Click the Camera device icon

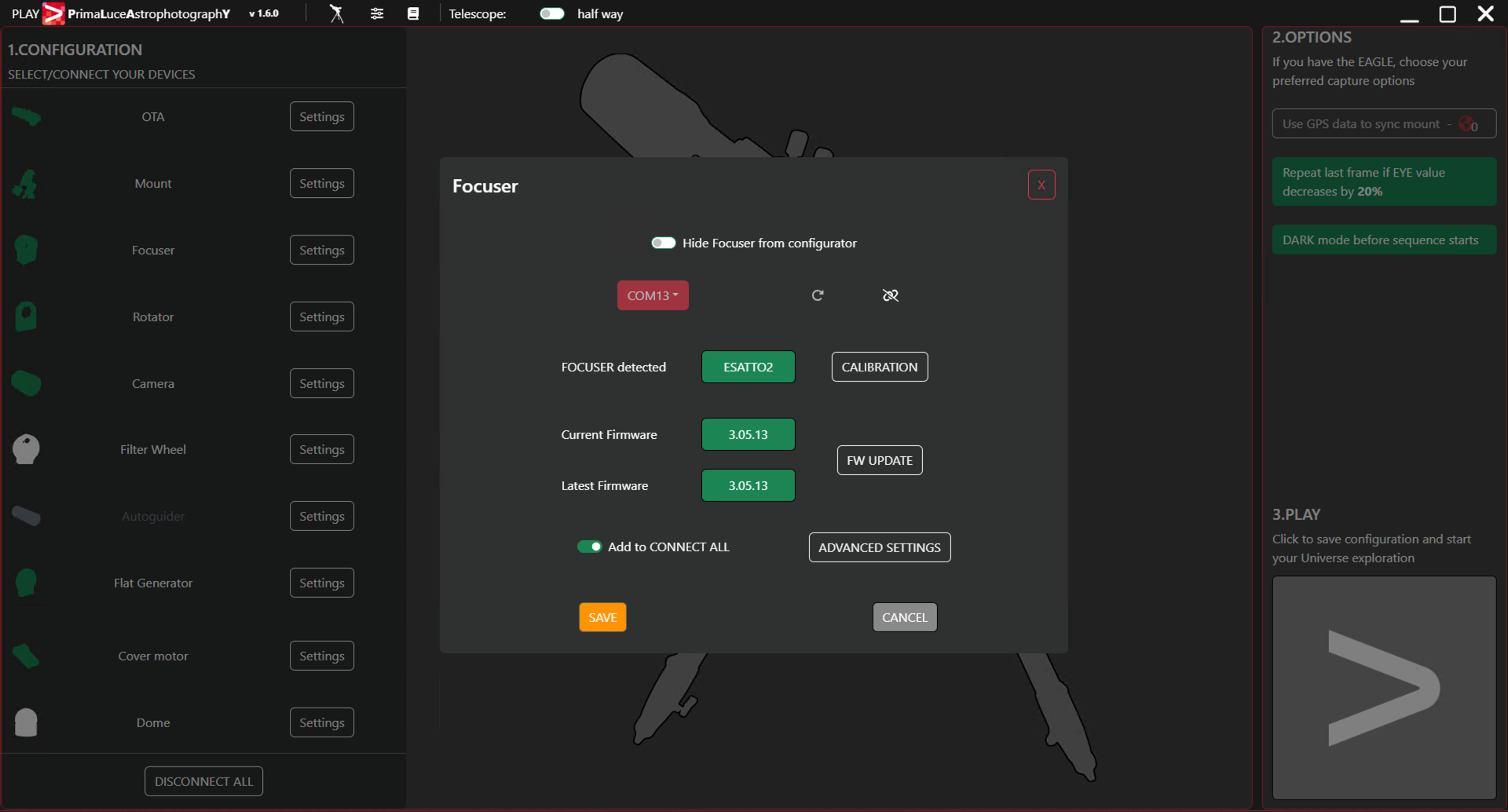tap(26, 383)
